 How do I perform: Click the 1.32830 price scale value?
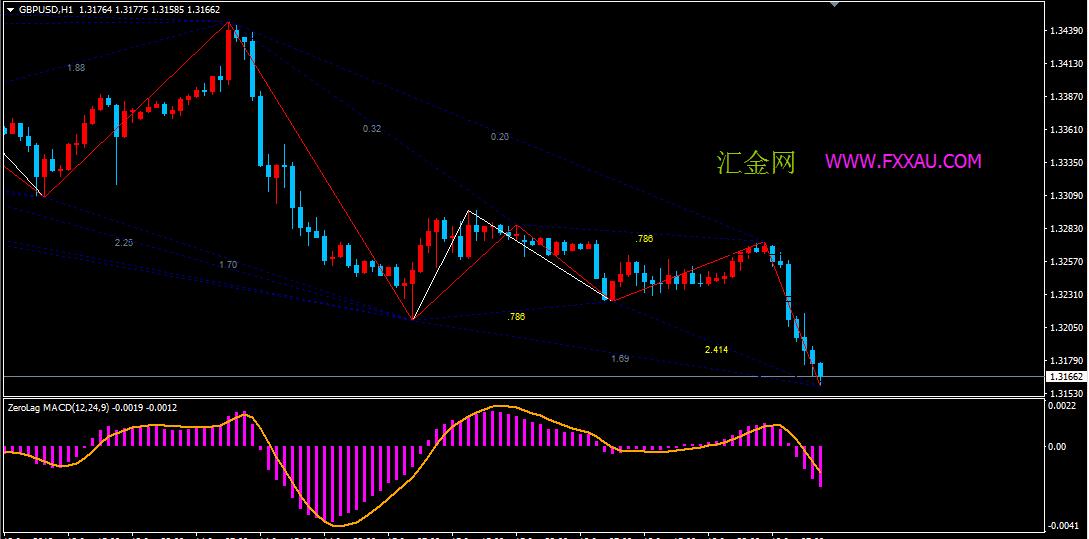(1065, 229)
